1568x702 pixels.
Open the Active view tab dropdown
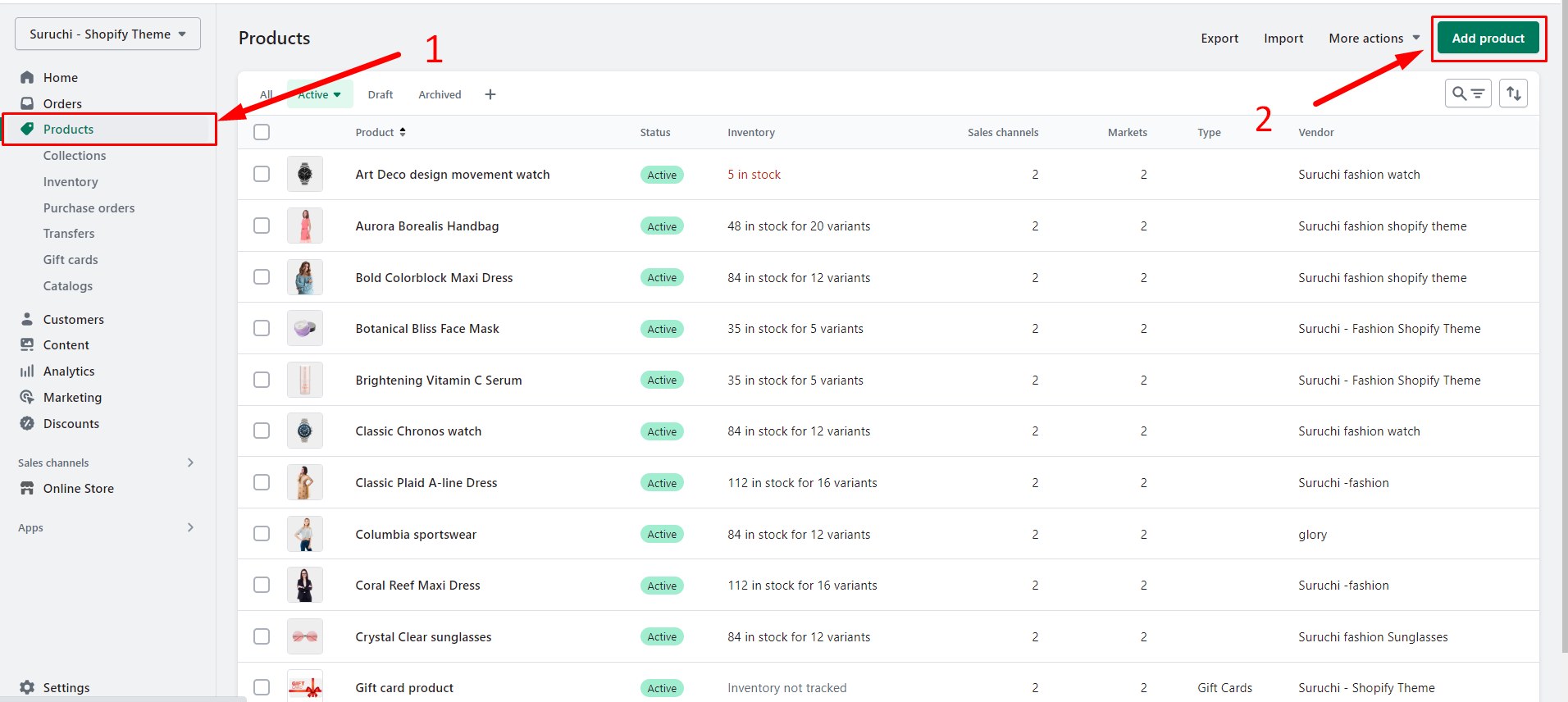pyautogui.click(x=320, y=94)
